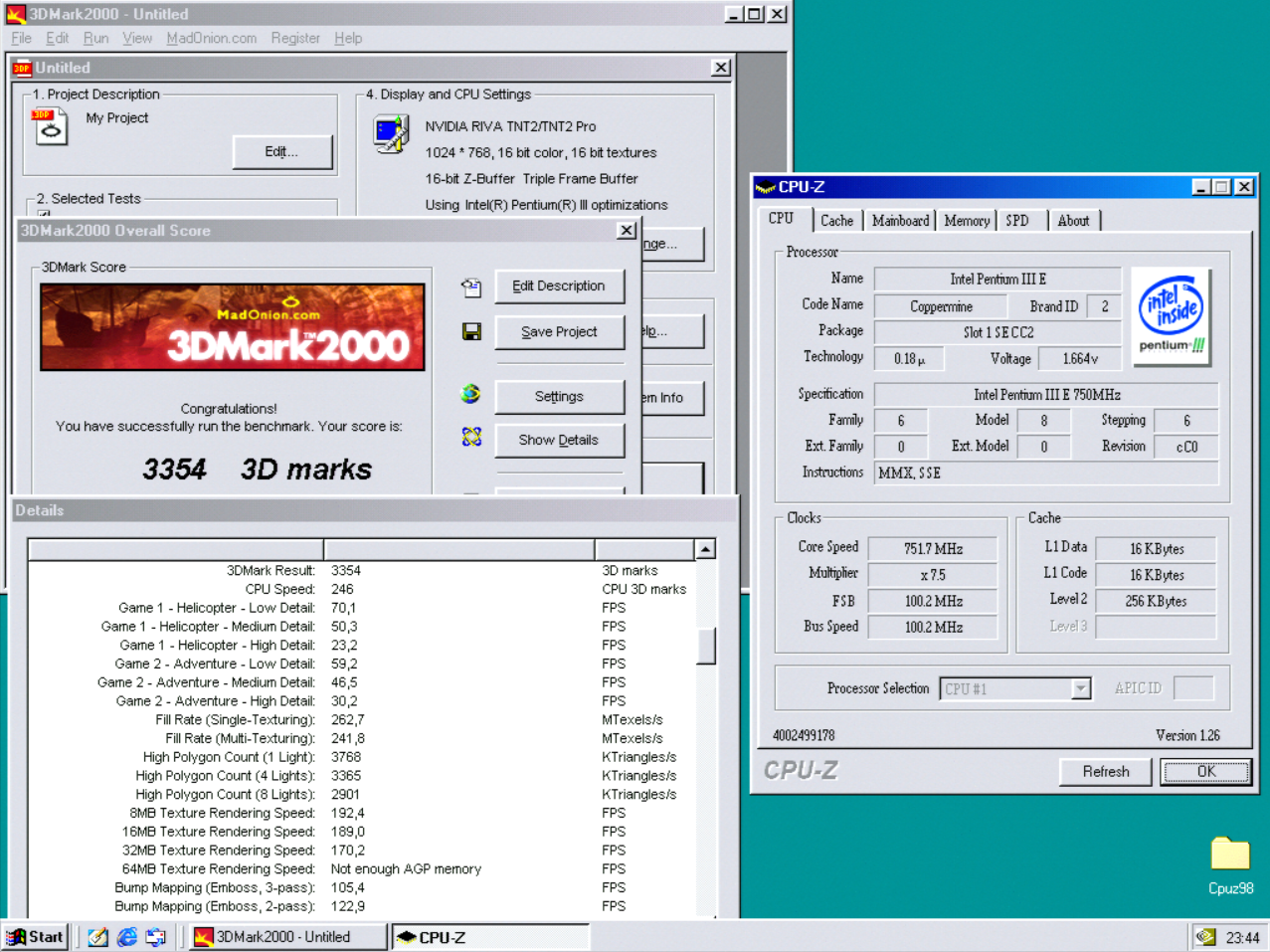Click the OK button in CPU-Z
This screenshot has height=952, width=1270.
point(1205,772)
